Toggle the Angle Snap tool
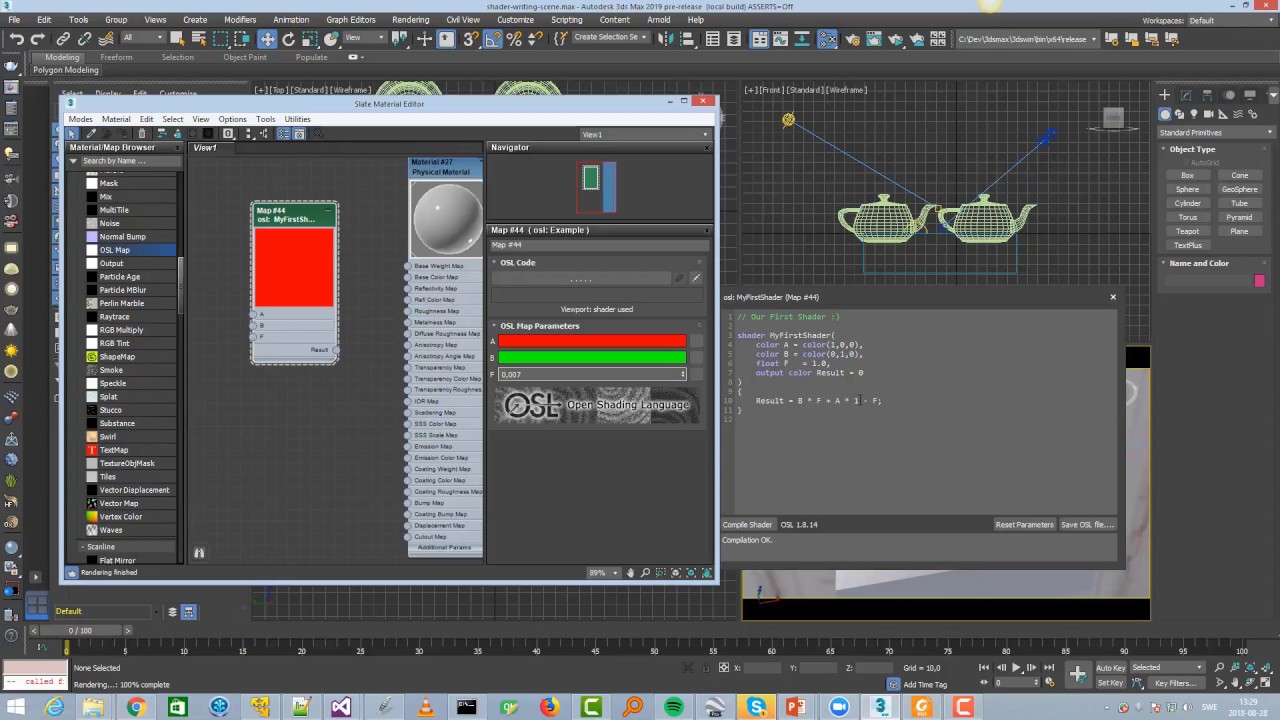 tap(493, 39)
